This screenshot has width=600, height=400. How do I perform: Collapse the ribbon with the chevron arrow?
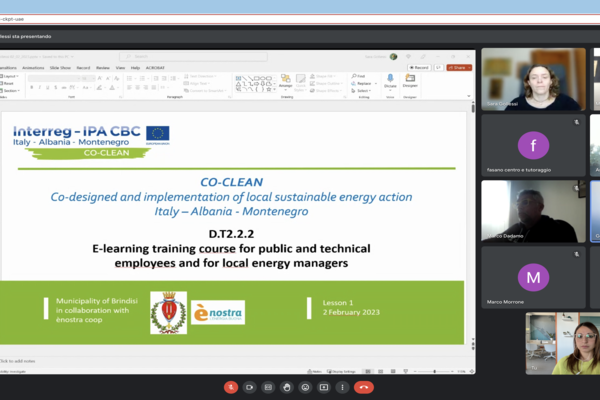click(469, 96)
